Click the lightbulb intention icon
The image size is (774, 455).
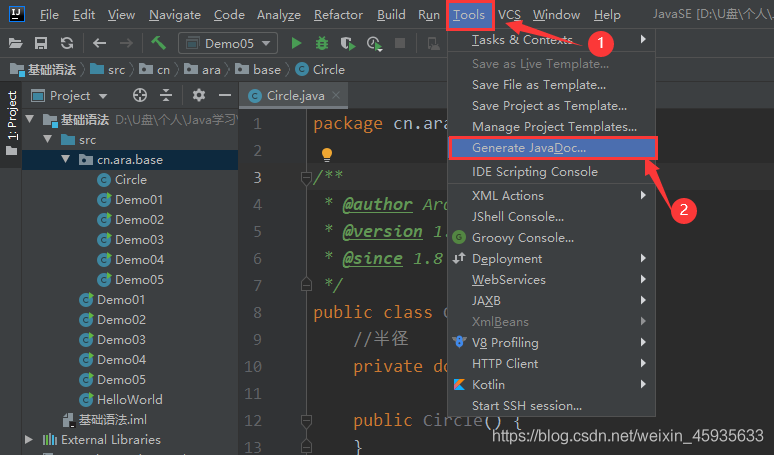coord(327,154)
